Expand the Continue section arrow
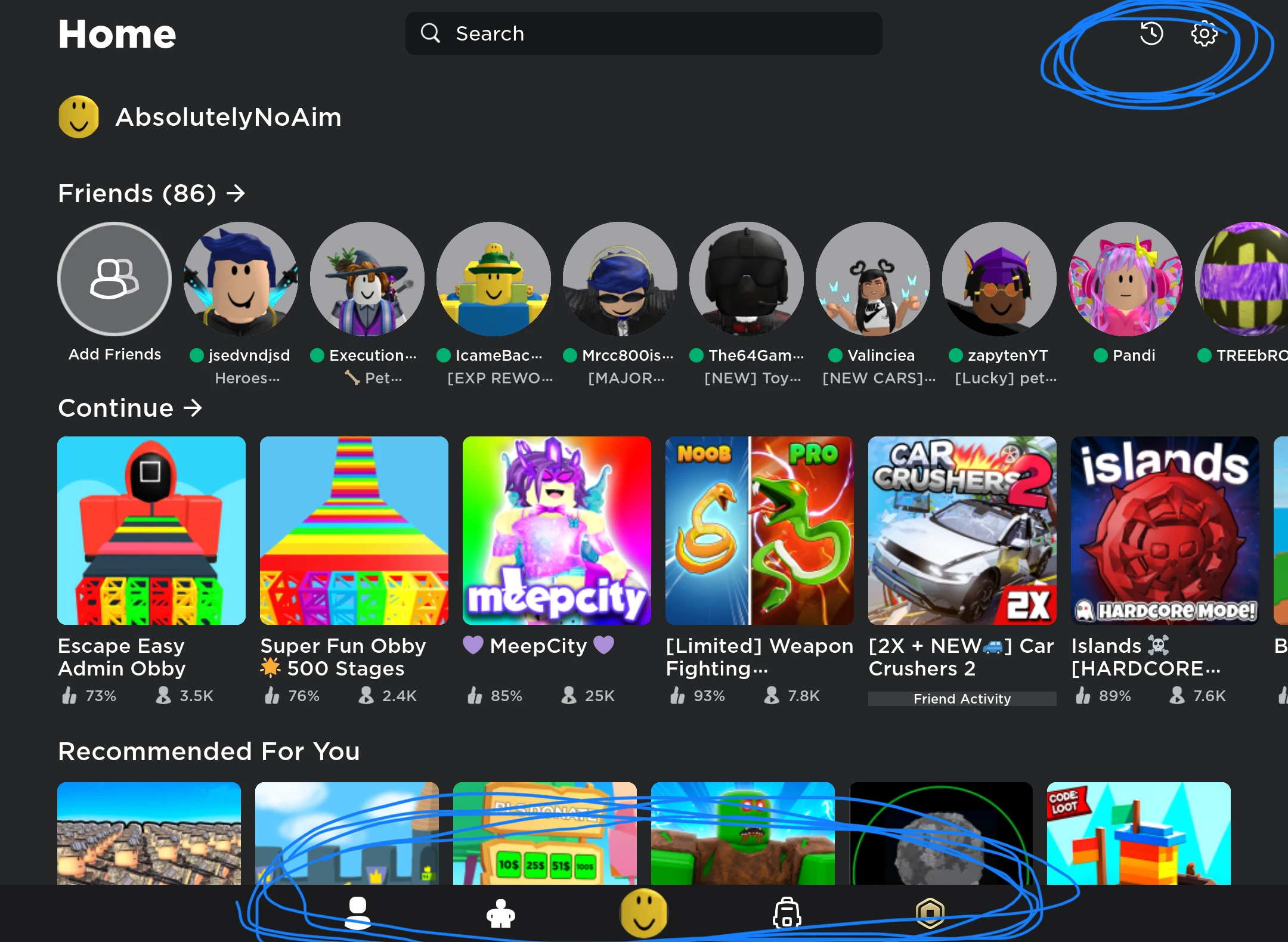This screenshot has height=942, width=1288. click(x=193, y=408)
